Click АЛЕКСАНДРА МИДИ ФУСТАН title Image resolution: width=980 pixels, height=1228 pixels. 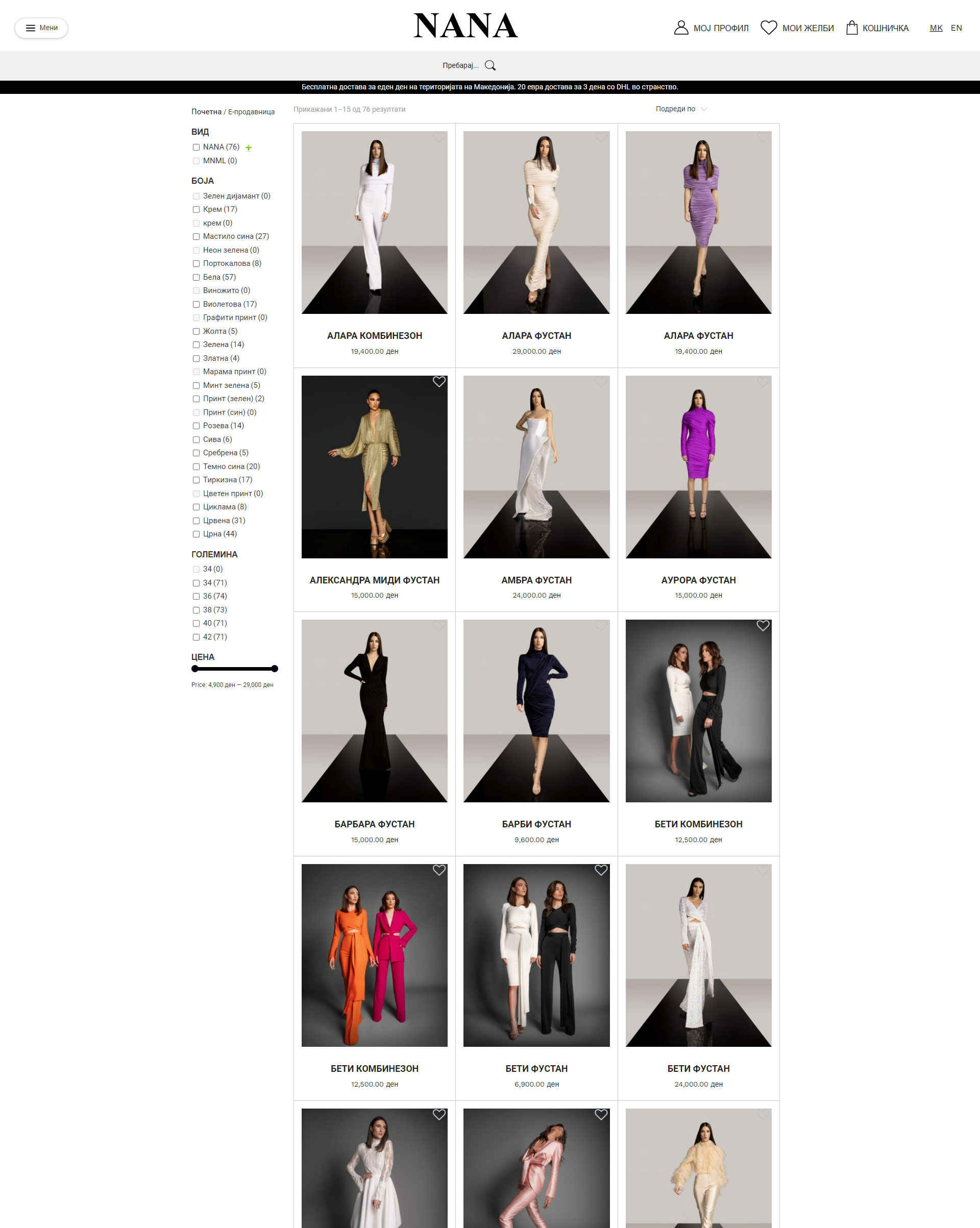coord(374,580)
